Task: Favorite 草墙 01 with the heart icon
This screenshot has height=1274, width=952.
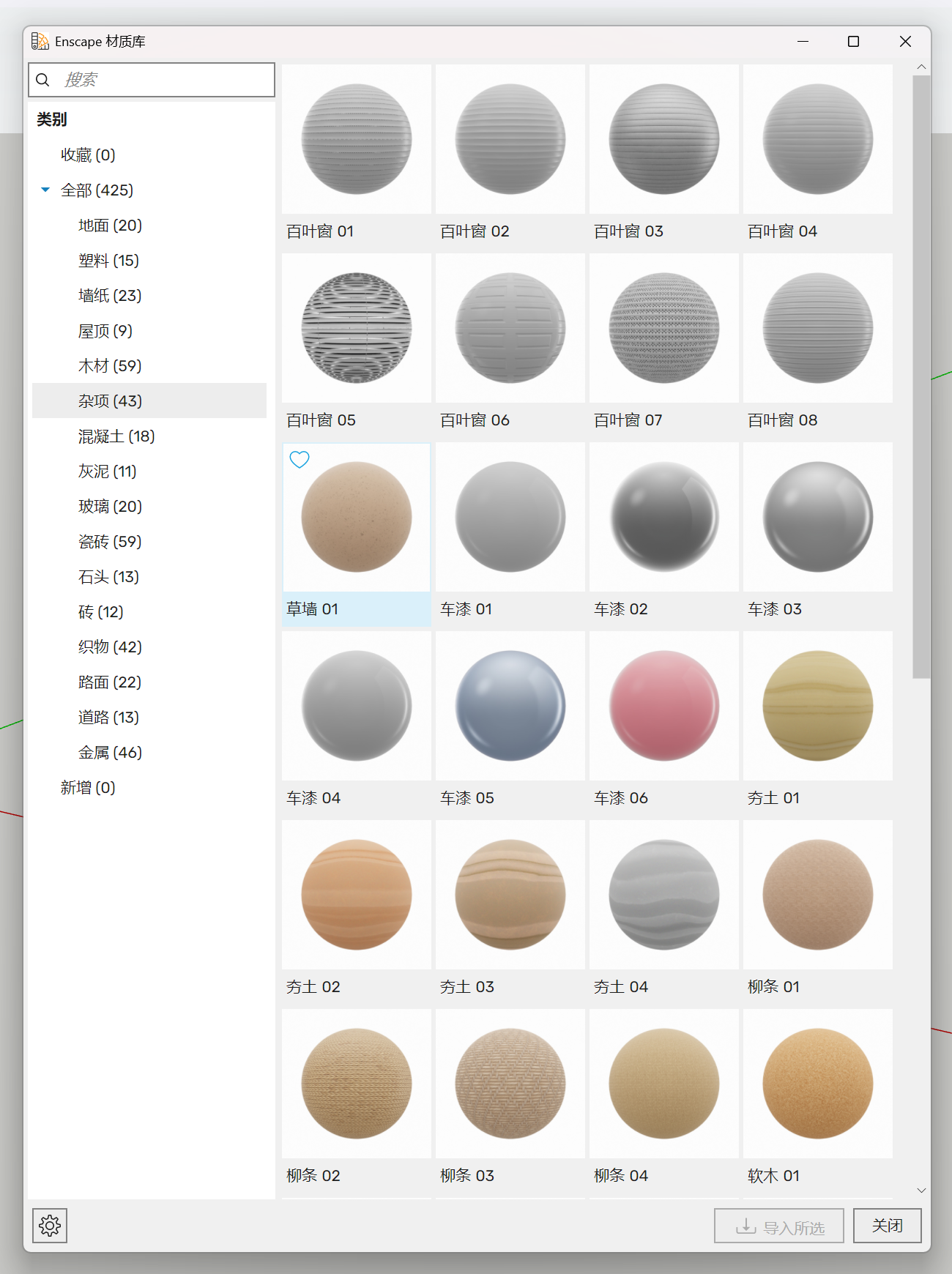Action: tap(300, 460)
